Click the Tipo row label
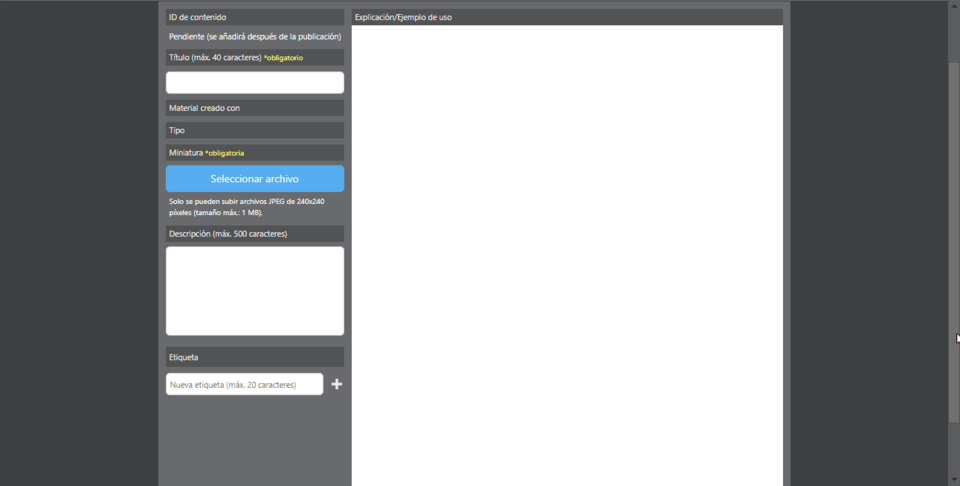 (x=255, y=130)
